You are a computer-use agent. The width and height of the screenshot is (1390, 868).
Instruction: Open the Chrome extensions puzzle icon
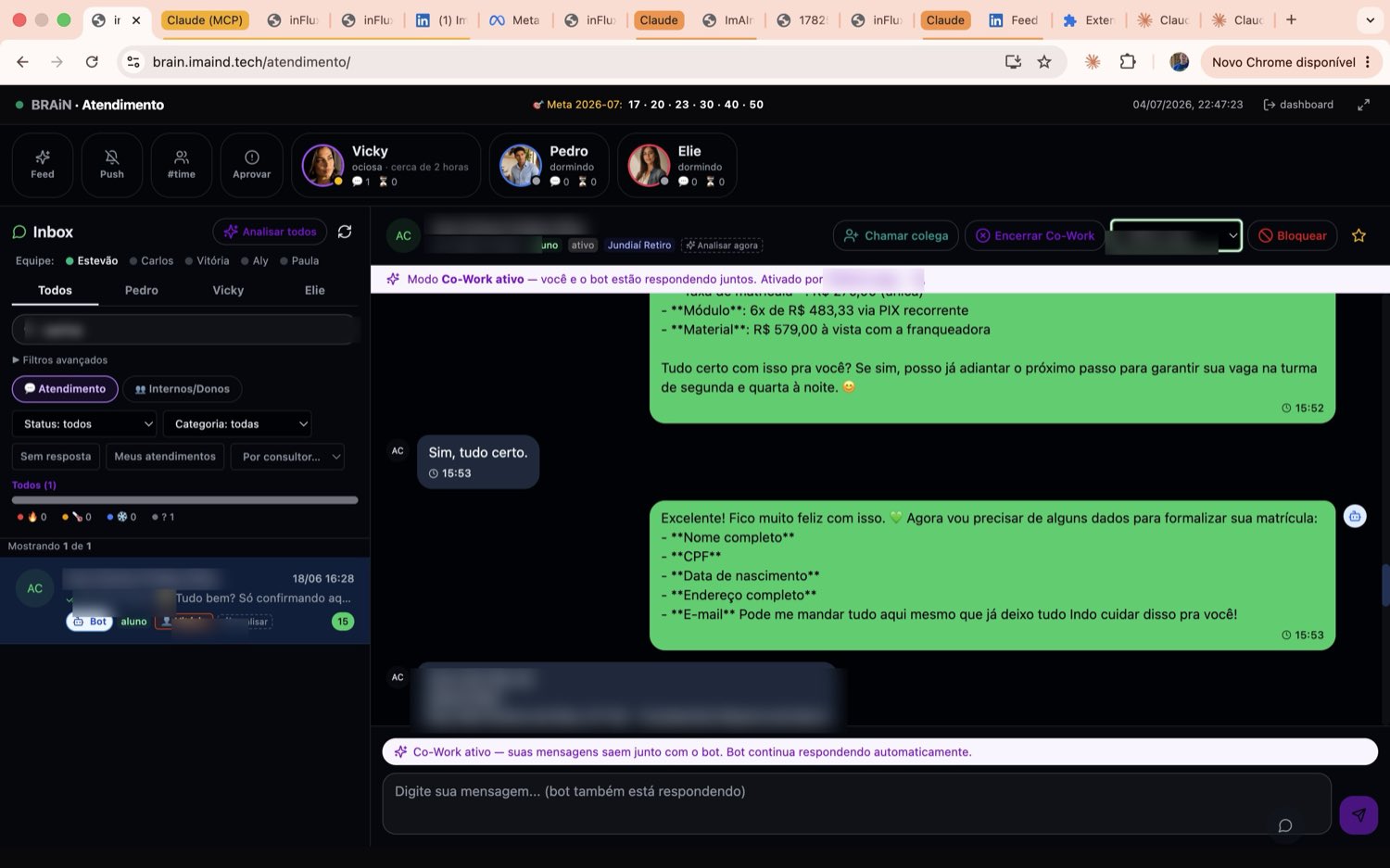1128,62
